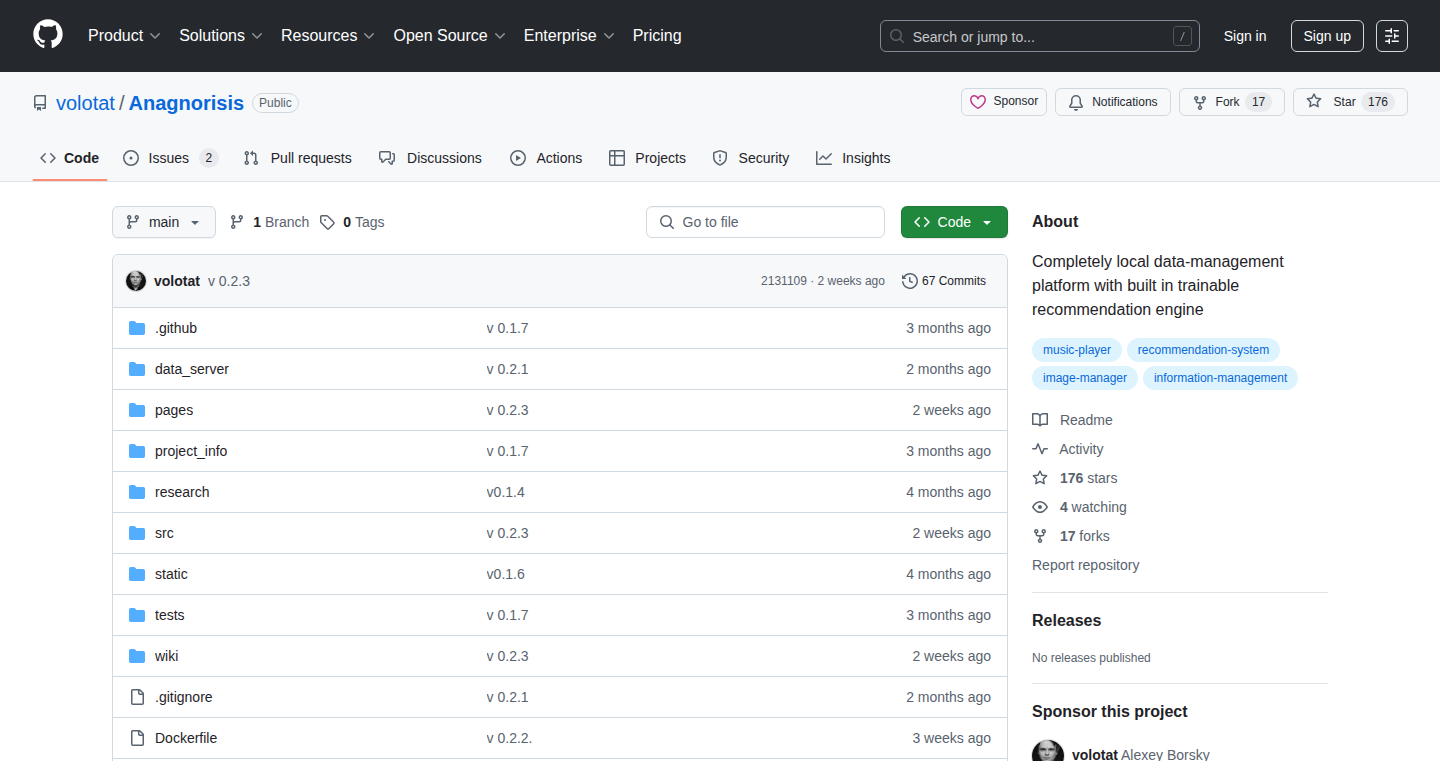Click the Notifications bell icon
Screen dimensions: 1440x761
[x=1076, y=102]
